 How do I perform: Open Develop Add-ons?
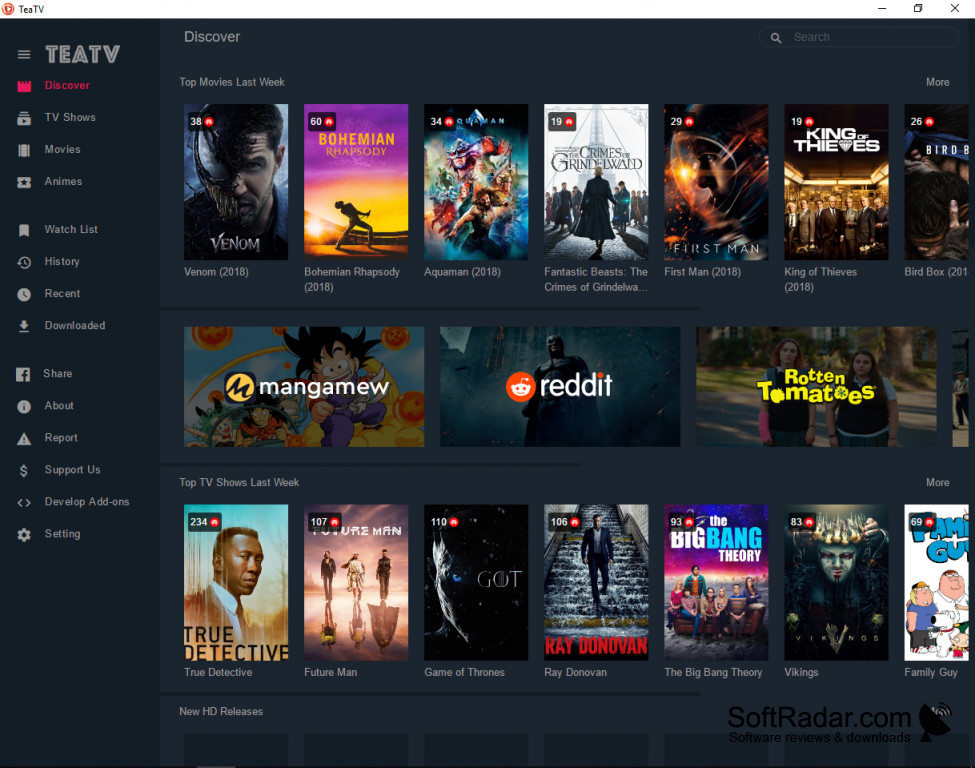87,501
